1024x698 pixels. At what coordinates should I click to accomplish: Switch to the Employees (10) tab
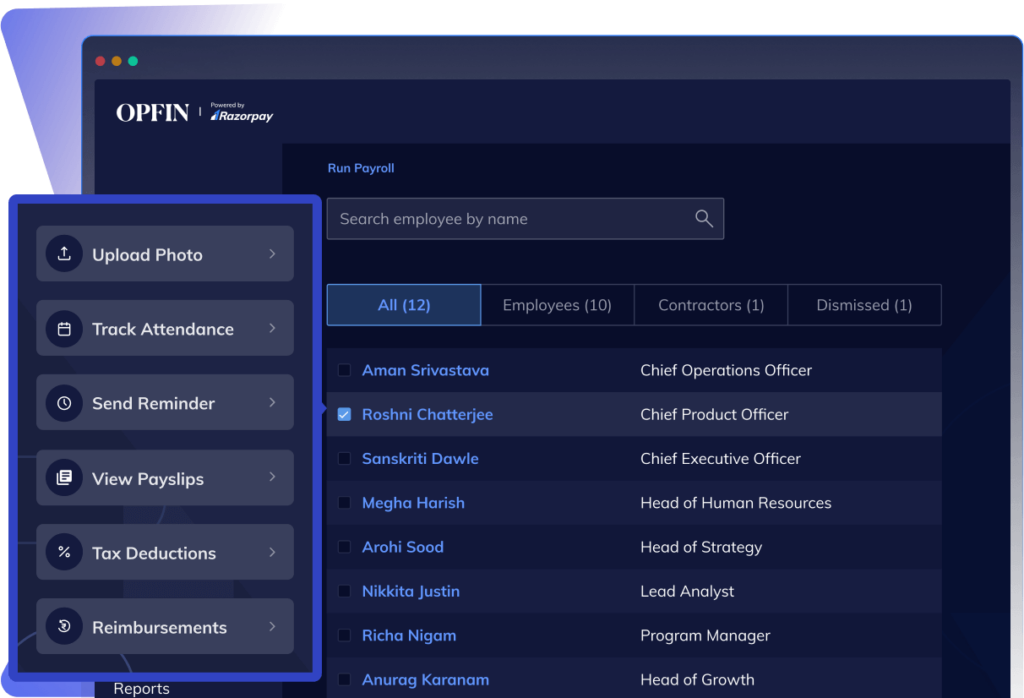coord(558,304)
